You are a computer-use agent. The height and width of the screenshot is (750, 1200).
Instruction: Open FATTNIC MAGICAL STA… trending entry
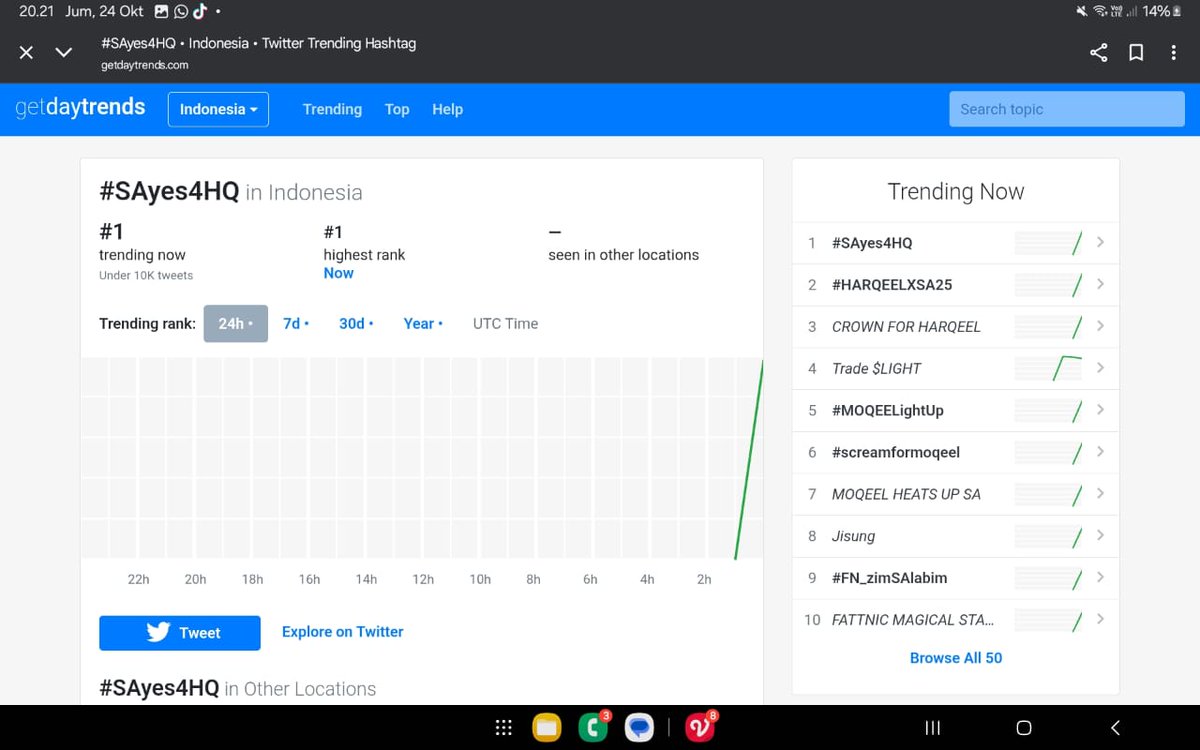click(x=913, y=620)
